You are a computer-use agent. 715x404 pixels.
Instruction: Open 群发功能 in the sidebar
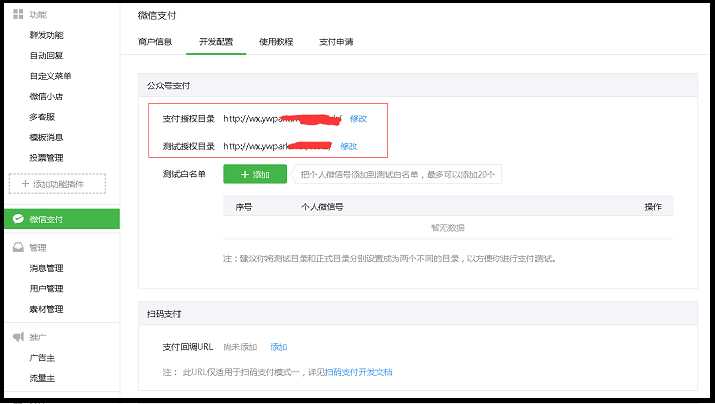coord(47,35)
